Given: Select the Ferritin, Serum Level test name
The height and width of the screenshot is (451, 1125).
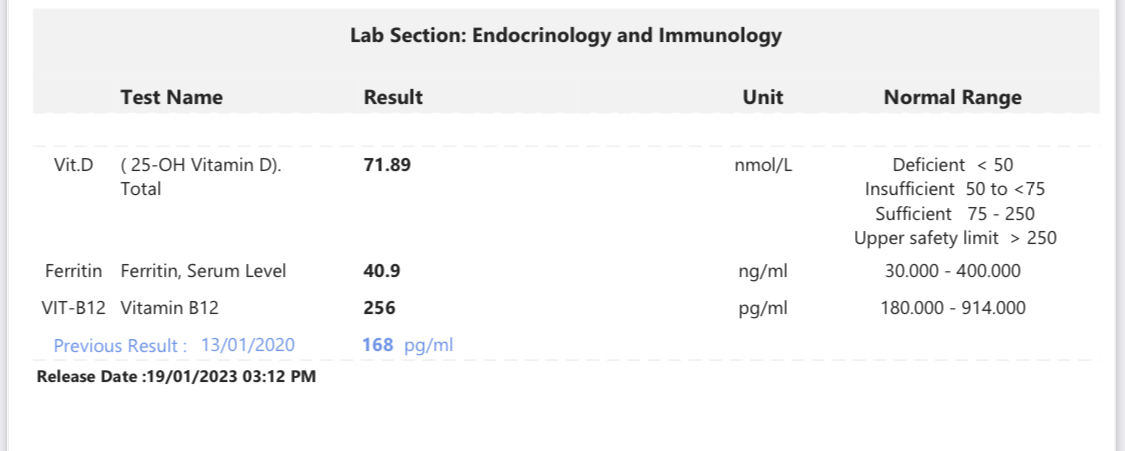Looking at the screenshot, I should point(203,271).
